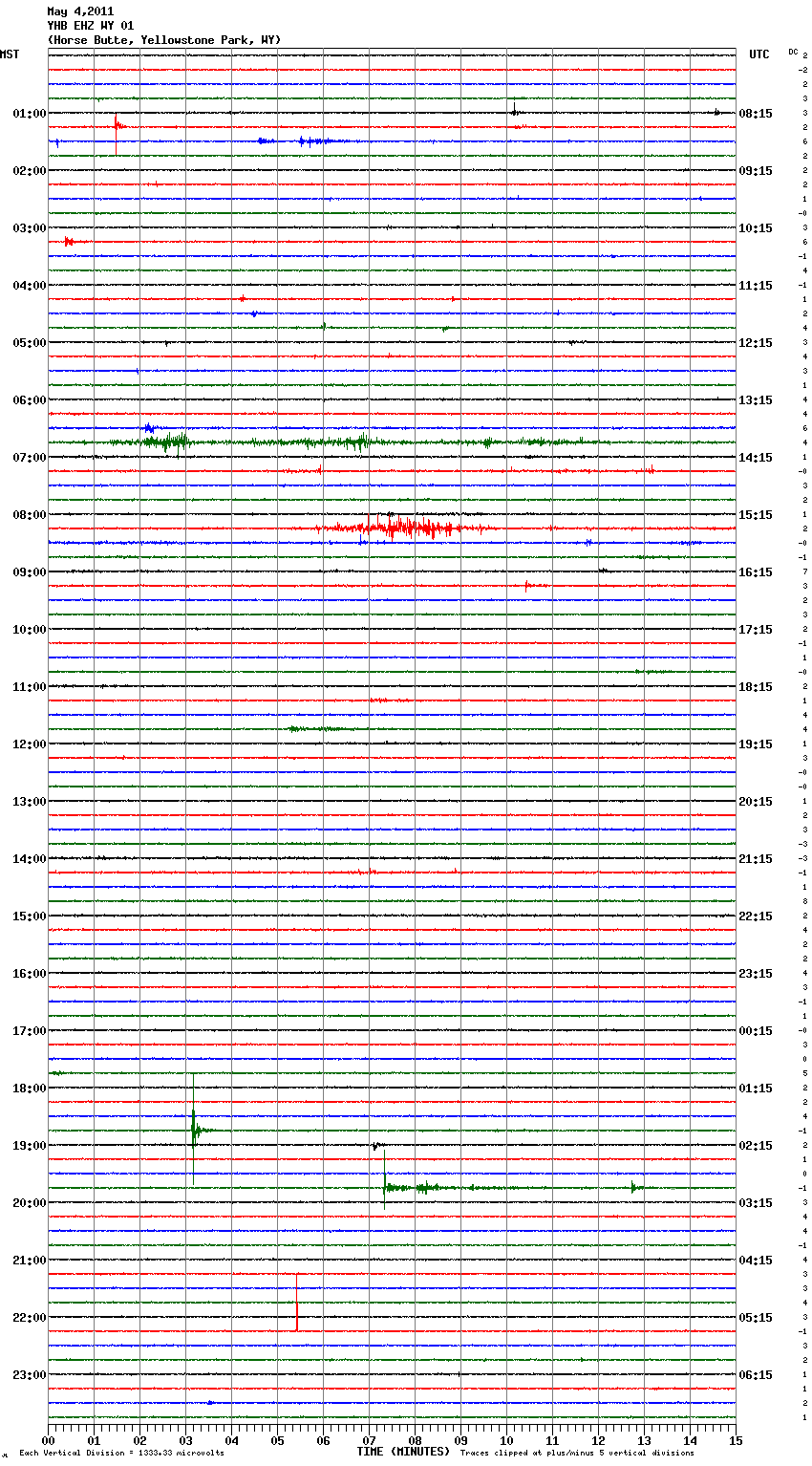The width and height of the screenshot is (812, 1466).
Task: Click the minute axis tick labeled 10
Action: [x=506, y=1440]
